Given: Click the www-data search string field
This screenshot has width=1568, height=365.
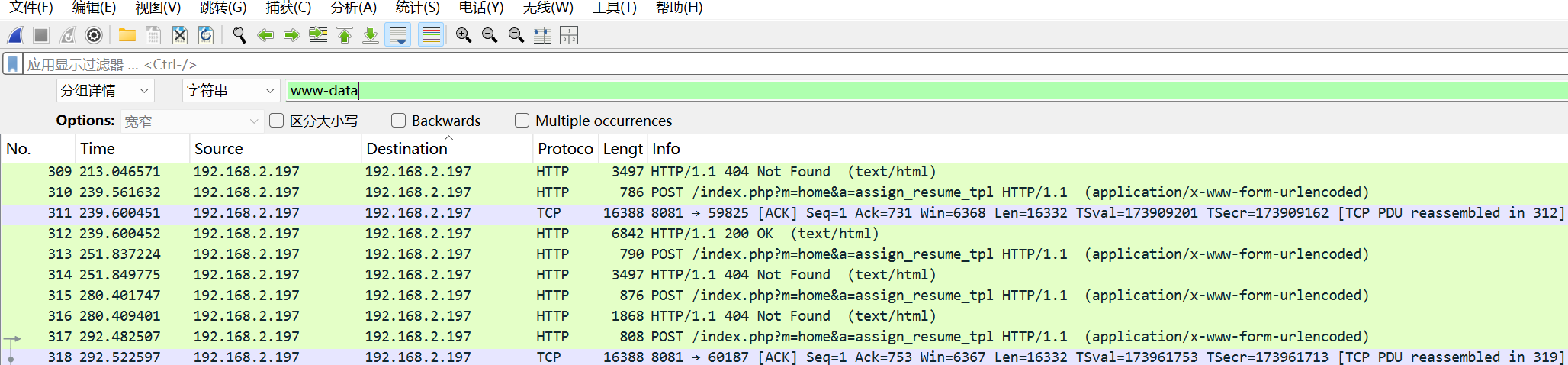Looking at the screenshot, I should pos(915,91).
